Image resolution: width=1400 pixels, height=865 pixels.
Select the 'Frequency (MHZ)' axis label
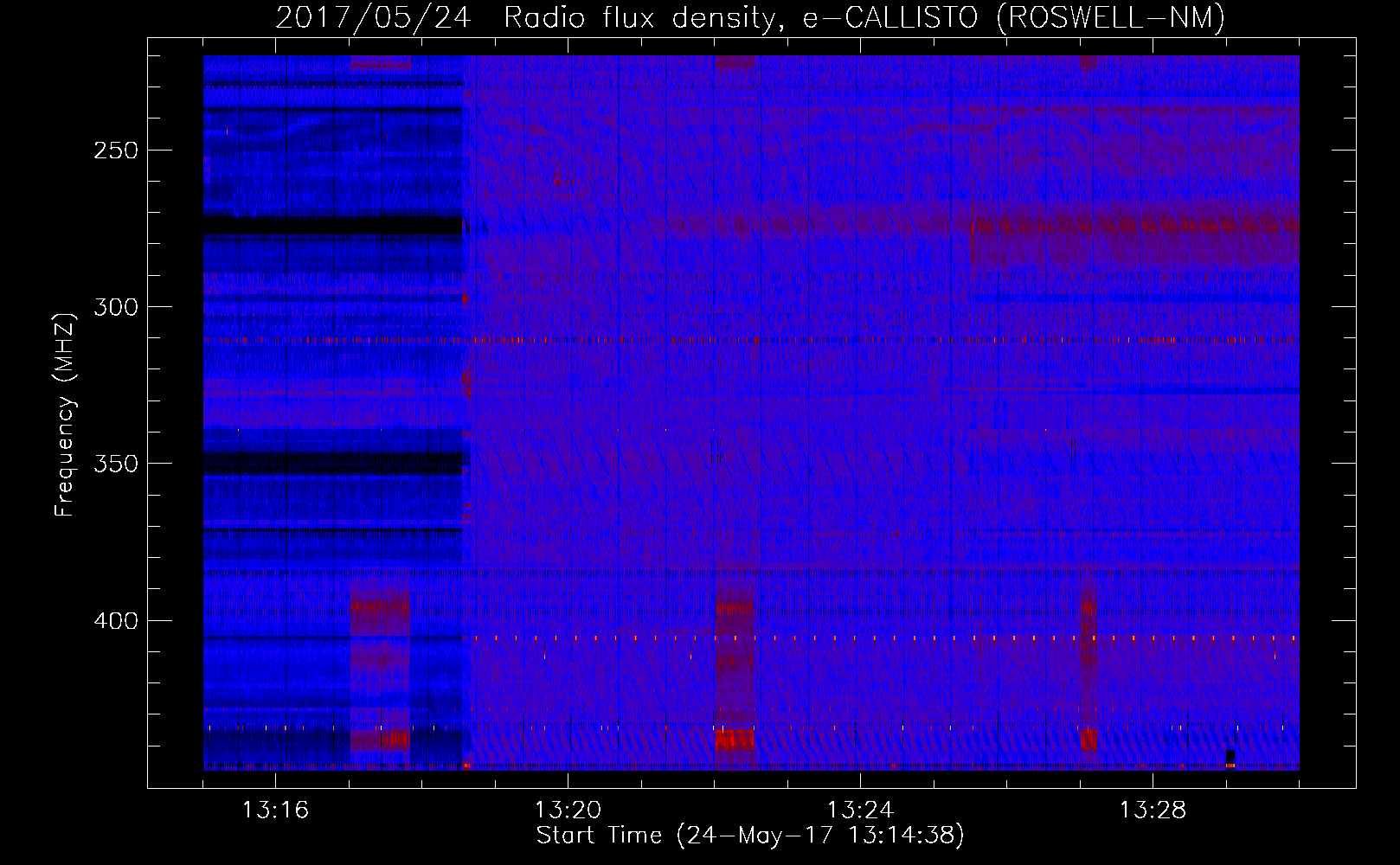coord(65,415)
